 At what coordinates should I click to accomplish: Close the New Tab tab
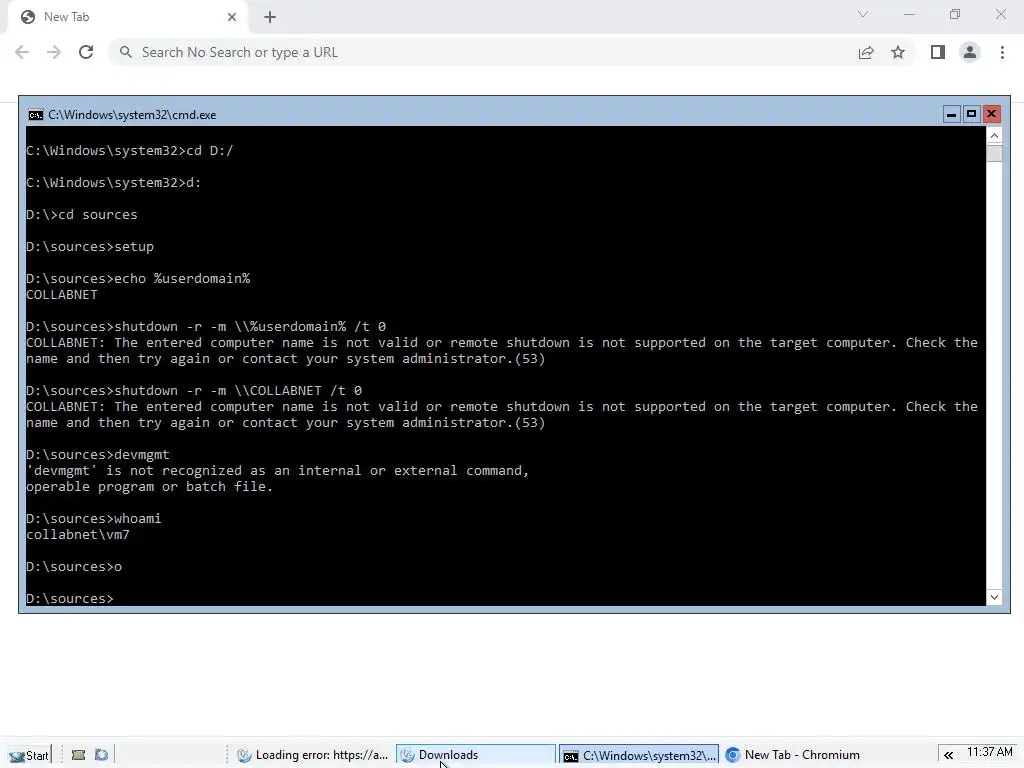232,17
